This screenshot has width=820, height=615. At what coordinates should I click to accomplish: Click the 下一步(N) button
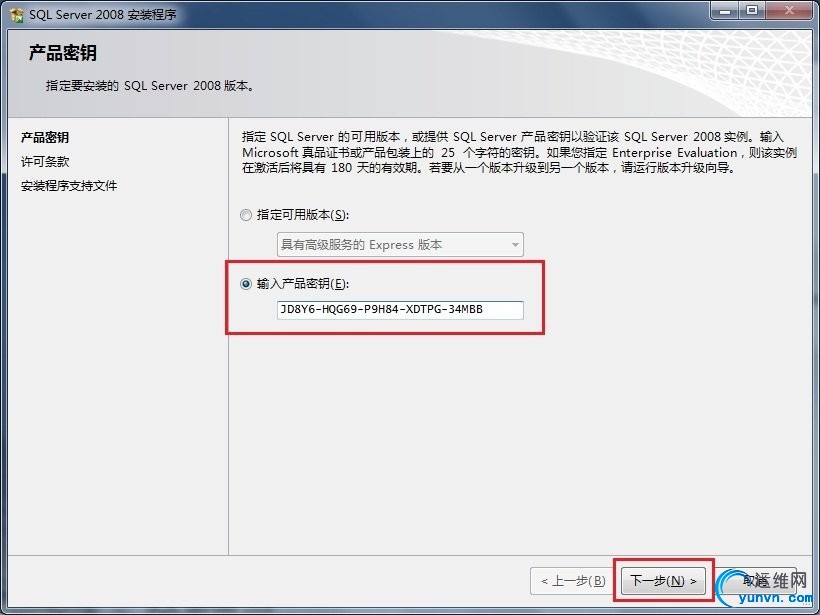[663, 581]
